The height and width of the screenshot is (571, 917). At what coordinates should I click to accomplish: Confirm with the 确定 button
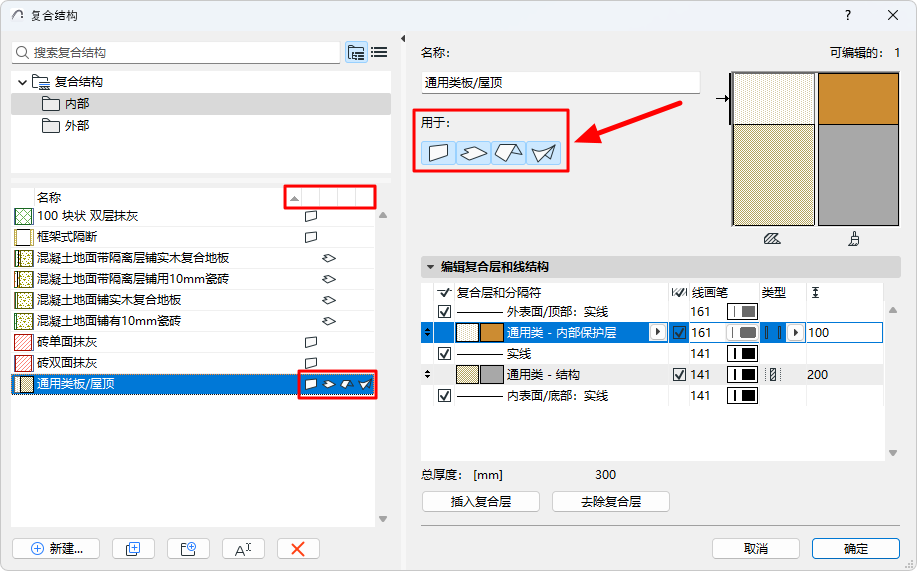[x=856, y=549]
